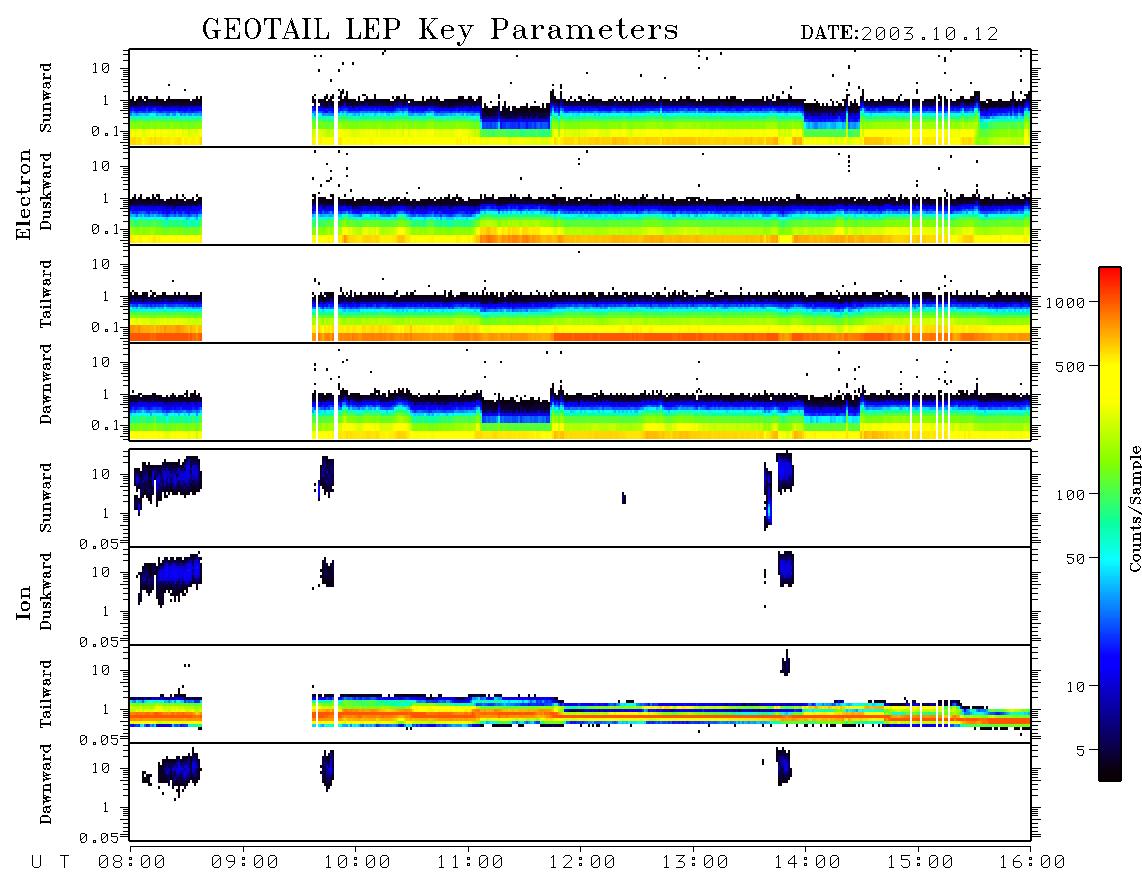Click the colorbar's 10 tick label
This screenshot has height=880, width=1142.
pos(1076,687)
